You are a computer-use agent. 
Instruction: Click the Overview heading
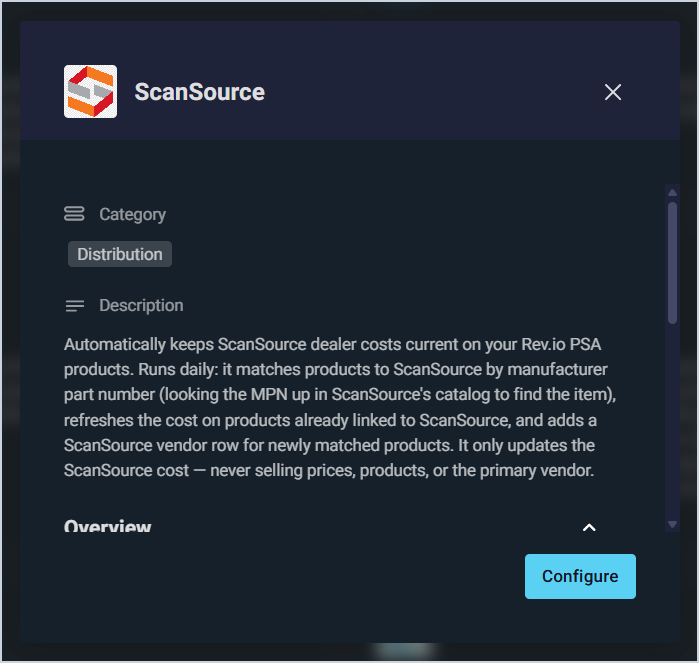pyautogui.click(x=107, y=526)
